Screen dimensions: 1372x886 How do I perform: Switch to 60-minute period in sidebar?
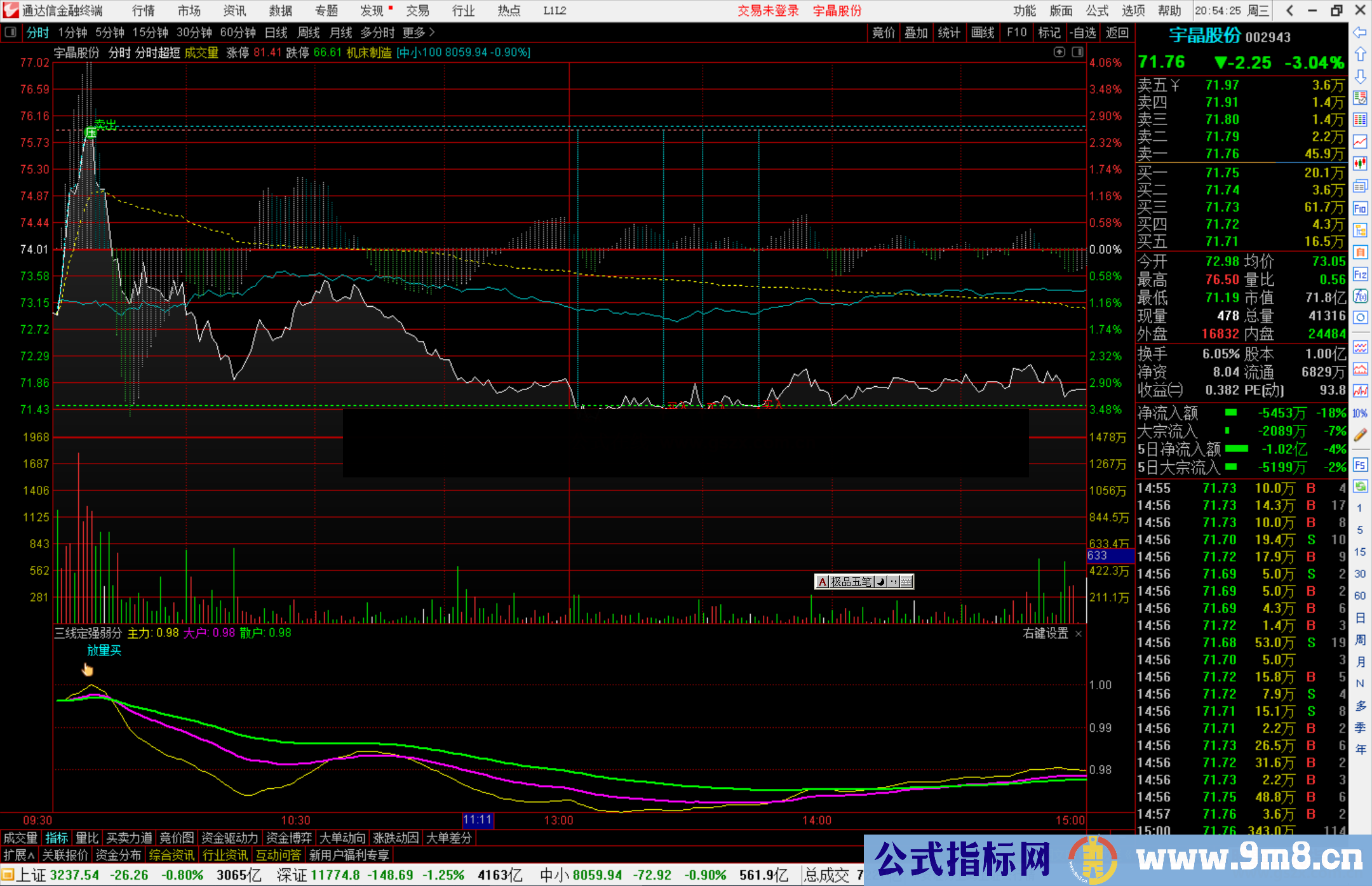1359,596
